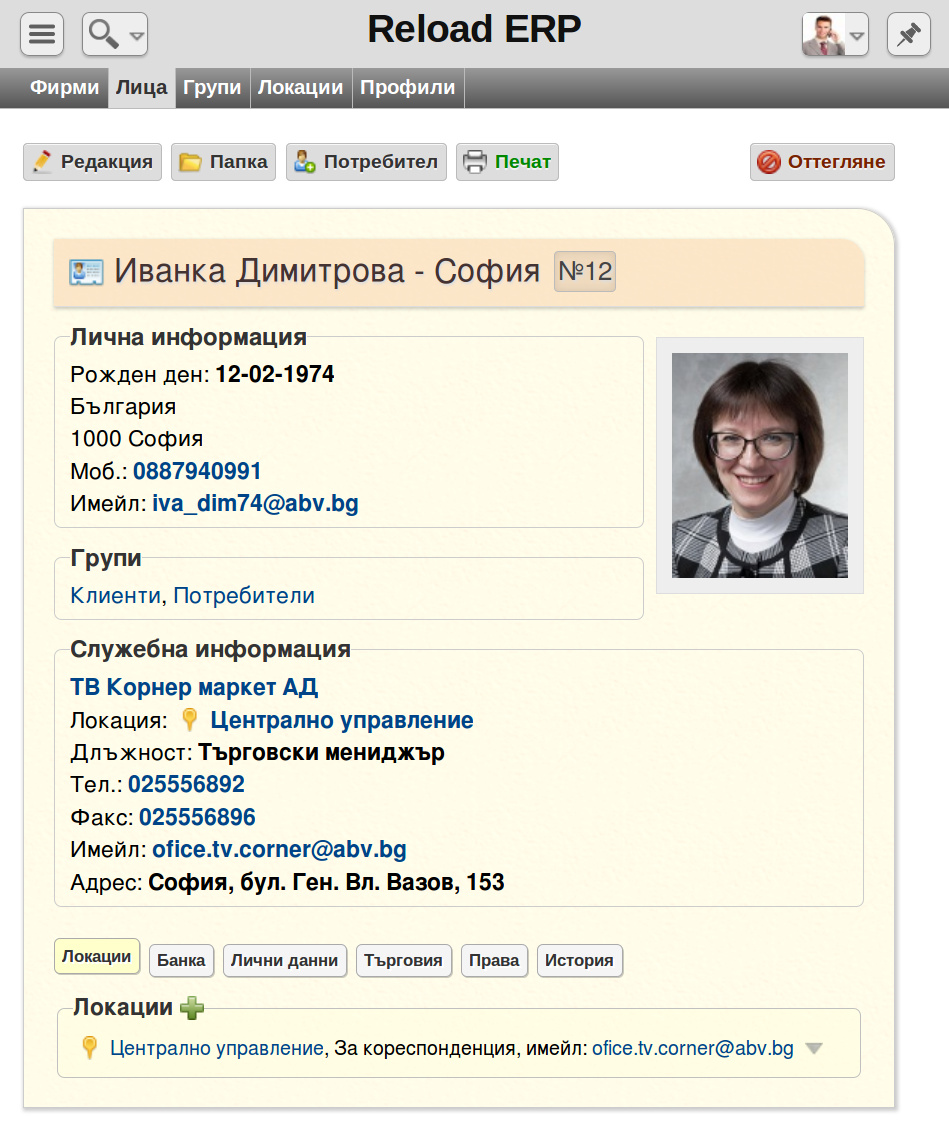
Task: Open the Профили tab
Action: (408, 88)
